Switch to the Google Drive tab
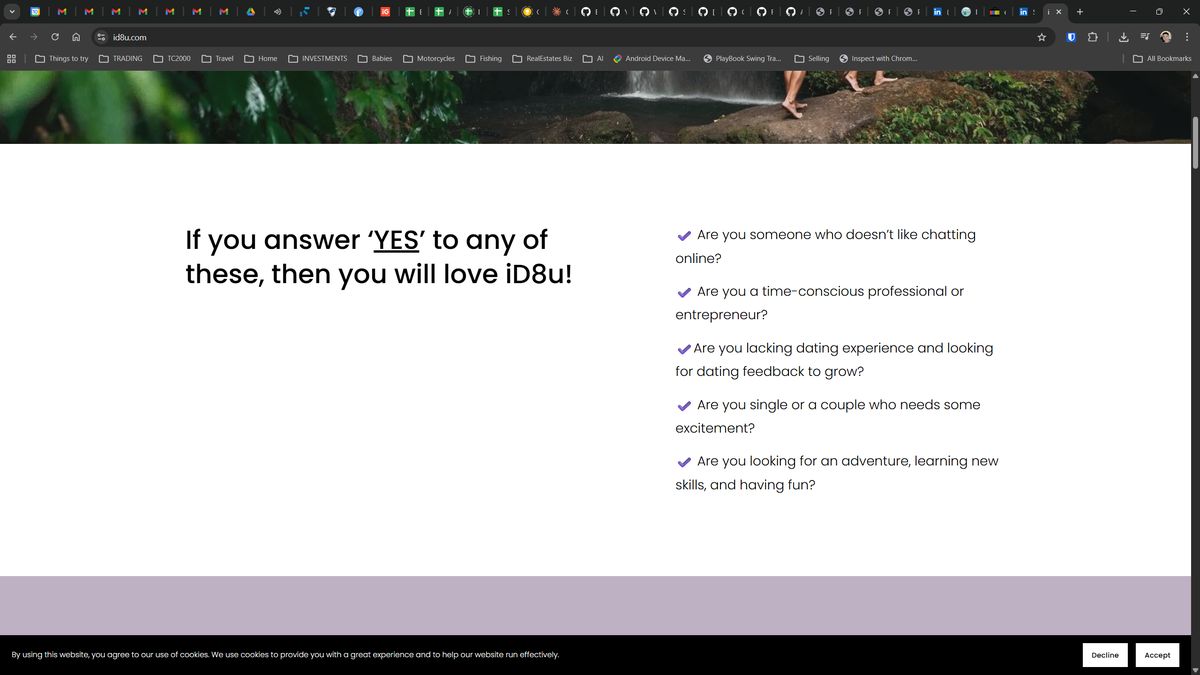The width and height of the screenshot is (1200, 675). coord(251,12)
